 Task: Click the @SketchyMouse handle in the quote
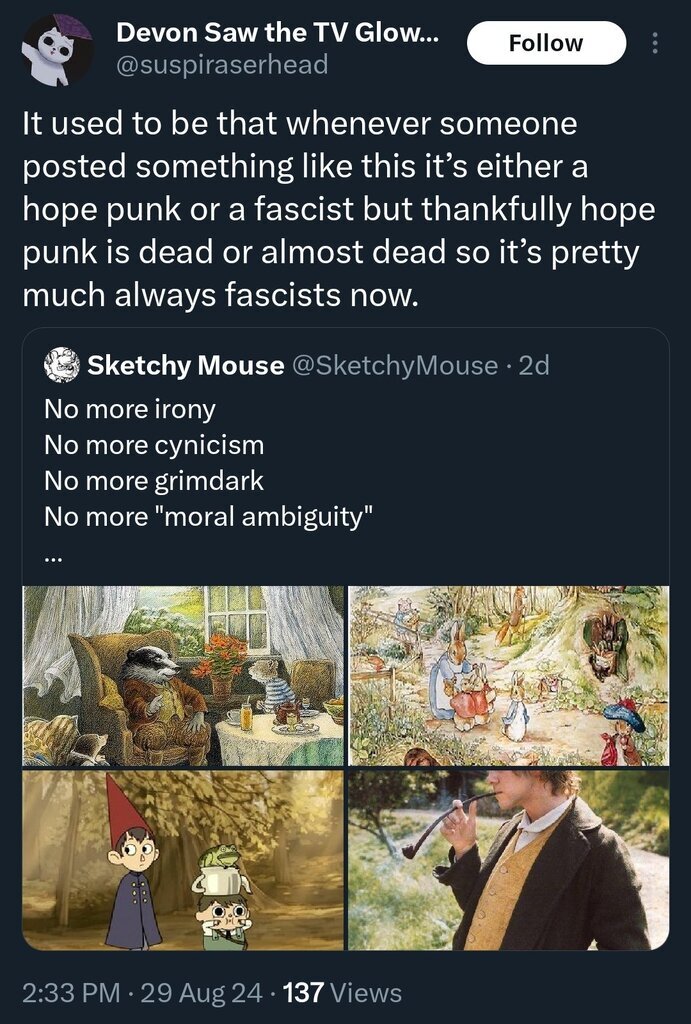[x=394, y=366]
